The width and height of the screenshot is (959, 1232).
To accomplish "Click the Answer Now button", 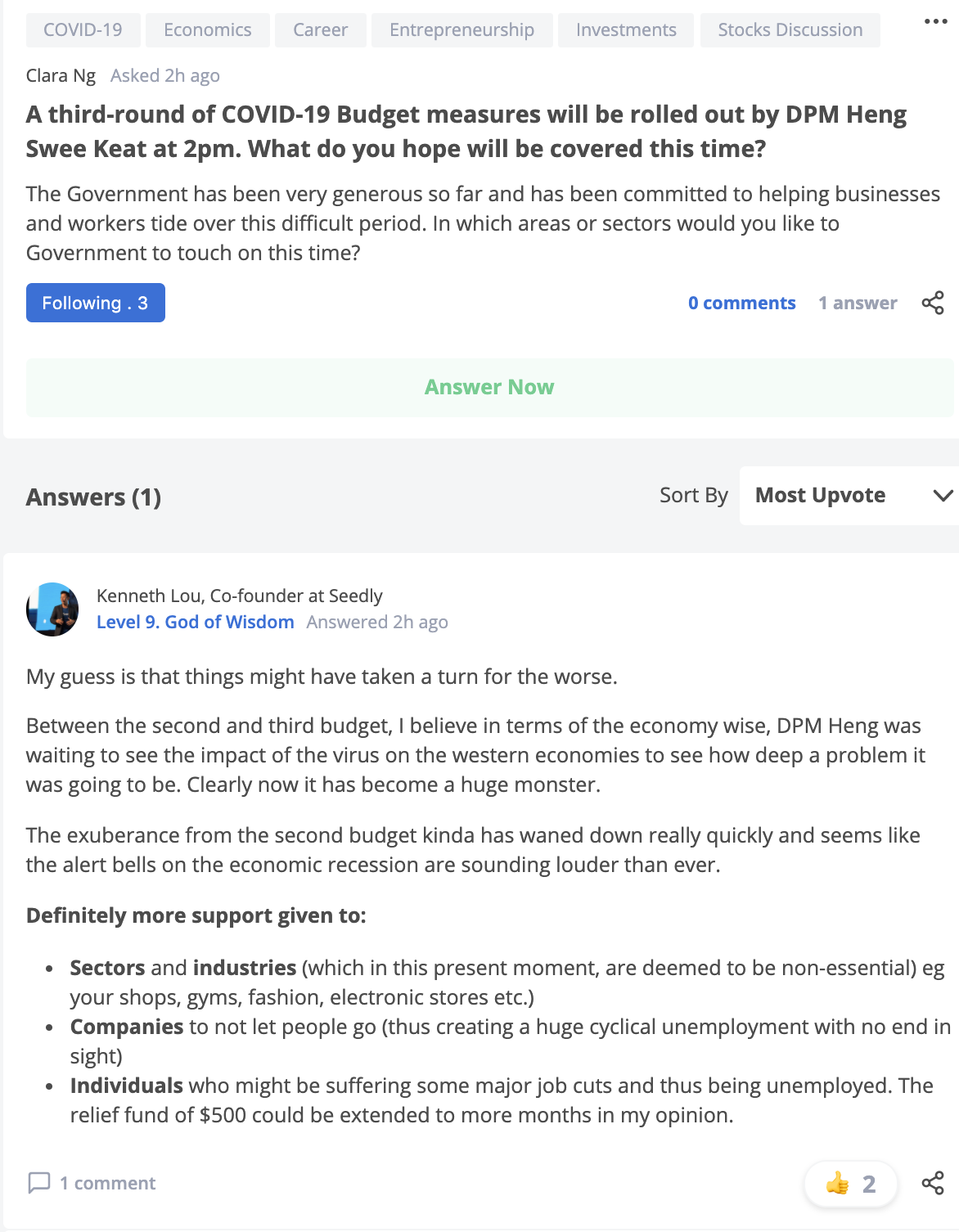I will tap(489, 388).
